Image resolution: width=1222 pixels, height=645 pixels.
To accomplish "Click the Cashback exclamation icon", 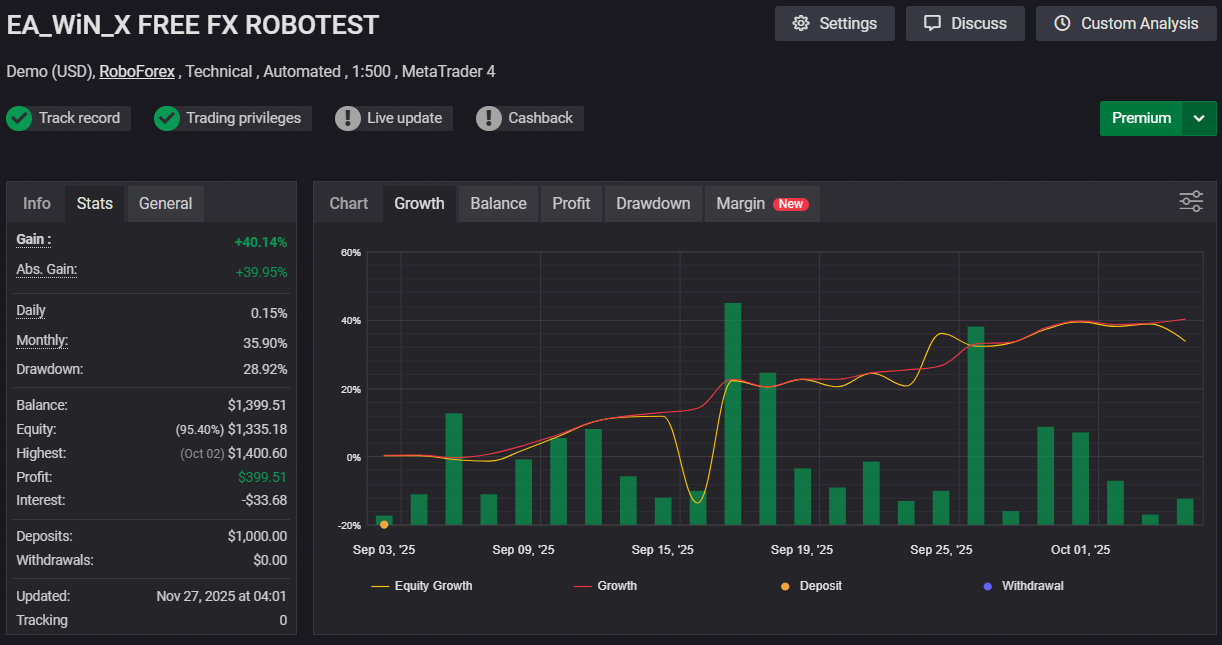I will pyautogui.click(x=489, y=118).
